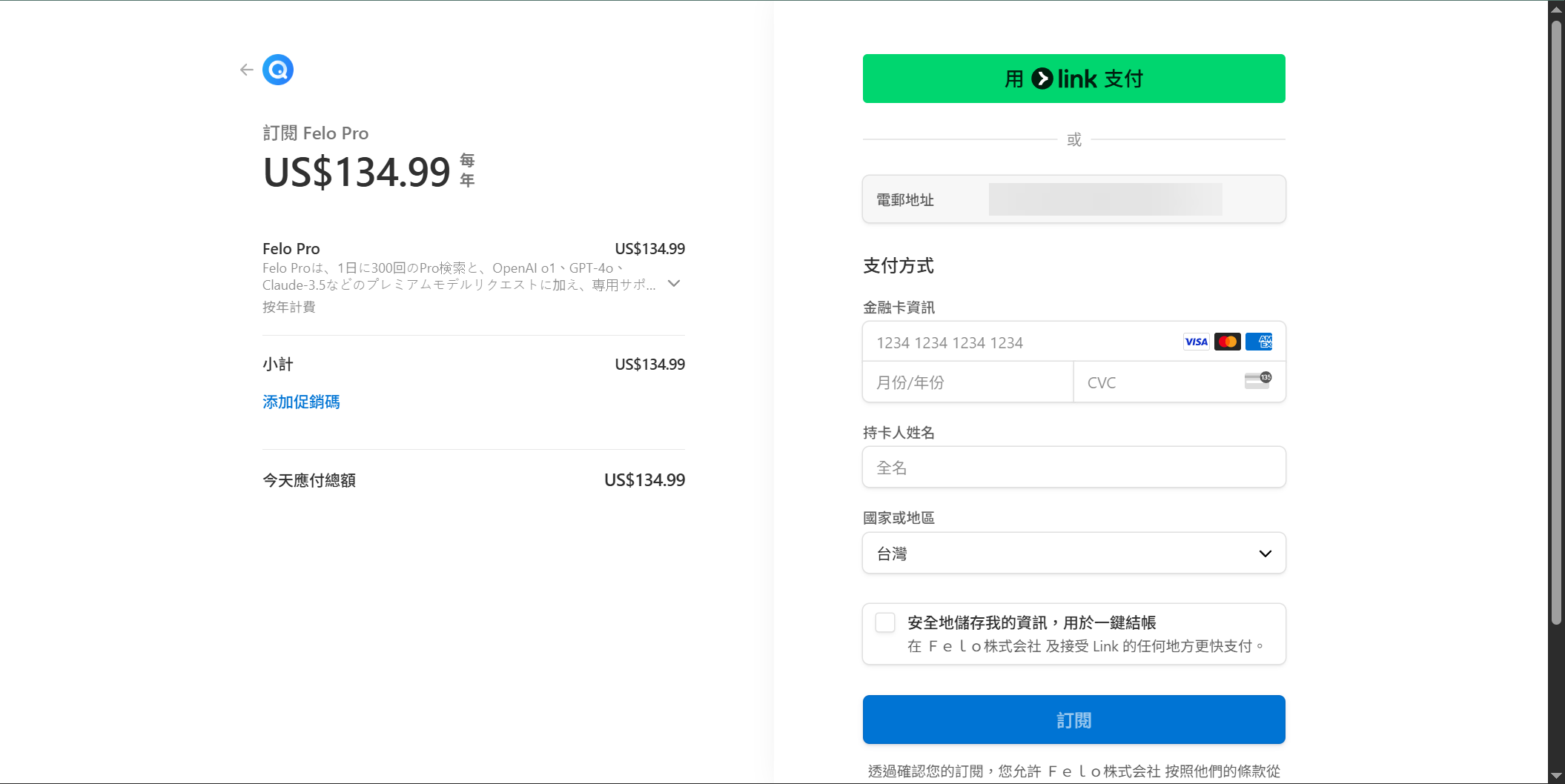Image resolution: width=1565 pixels, height=784 pixels.
Task: Click the 添加促銷碼 promo code link
Action: coord(301,402)
